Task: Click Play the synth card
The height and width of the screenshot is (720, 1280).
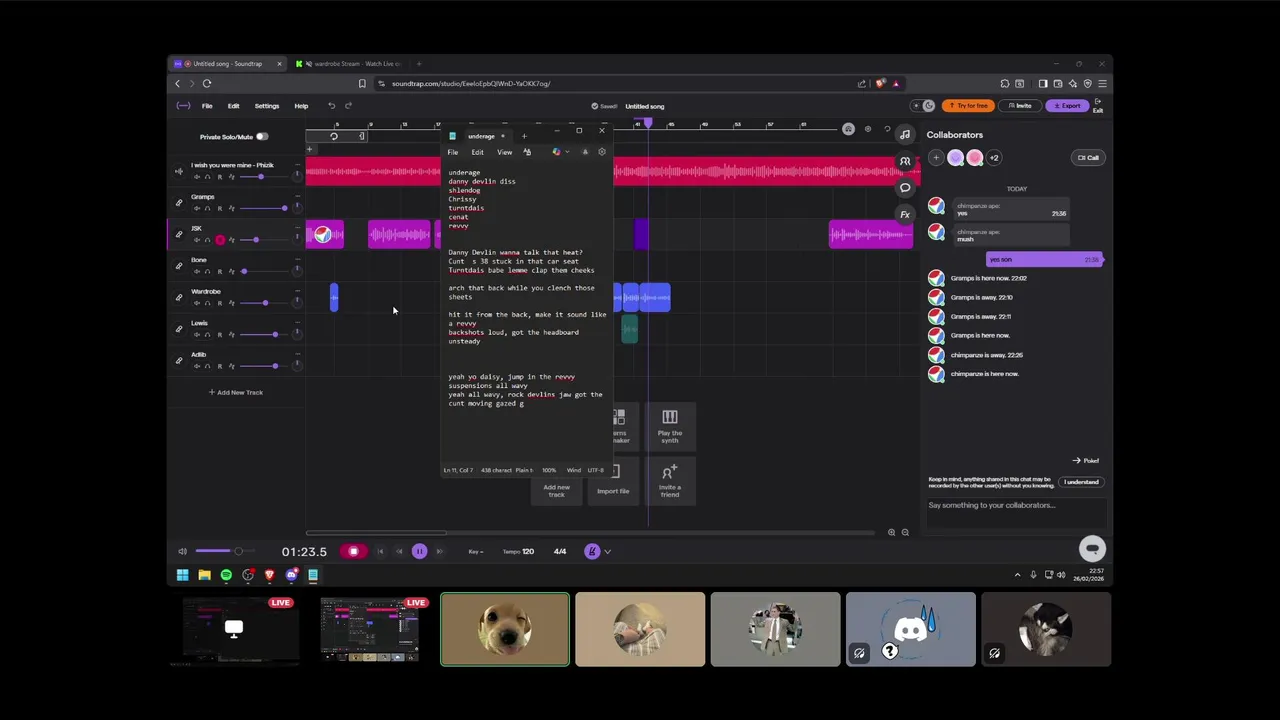Action: coord(670,425)
